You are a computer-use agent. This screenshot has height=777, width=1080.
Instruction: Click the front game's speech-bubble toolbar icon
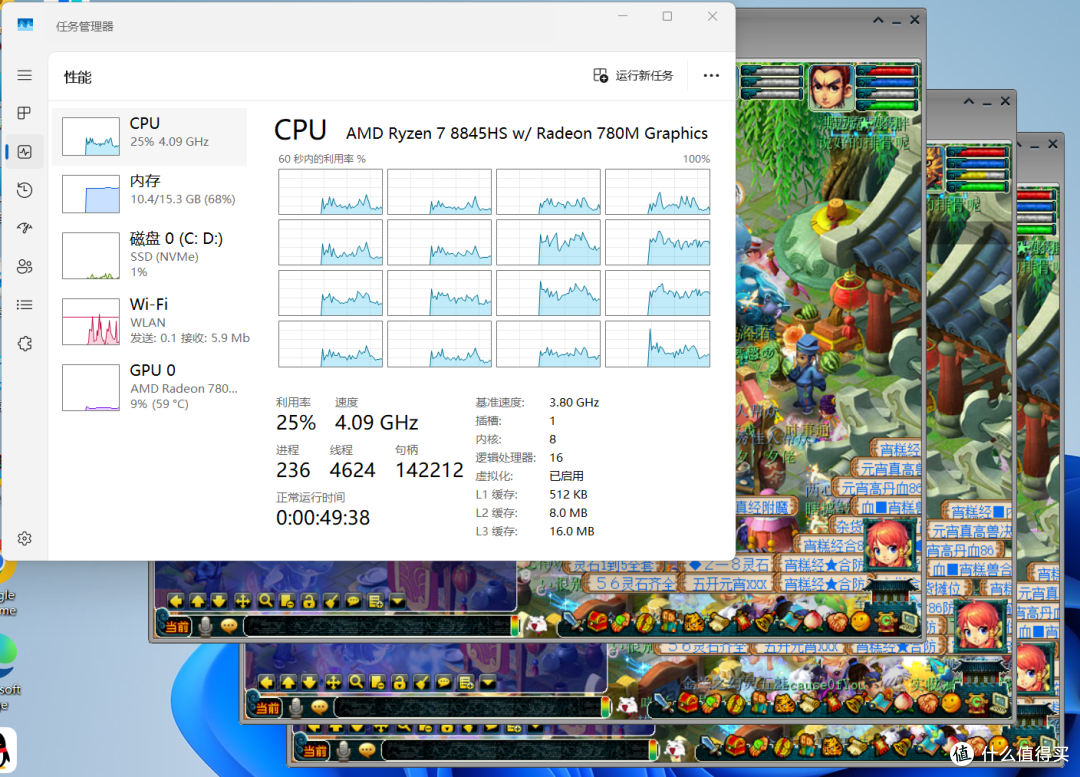(x=353, y=601)
